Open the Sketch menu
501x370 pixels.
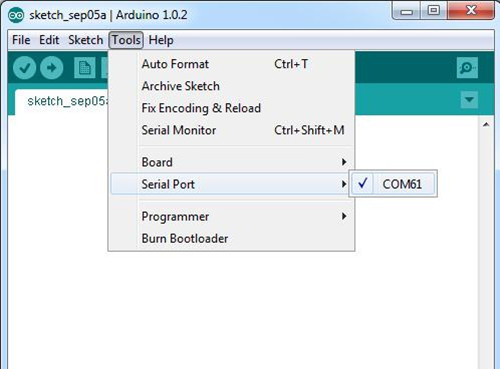[x=86, y=40]
